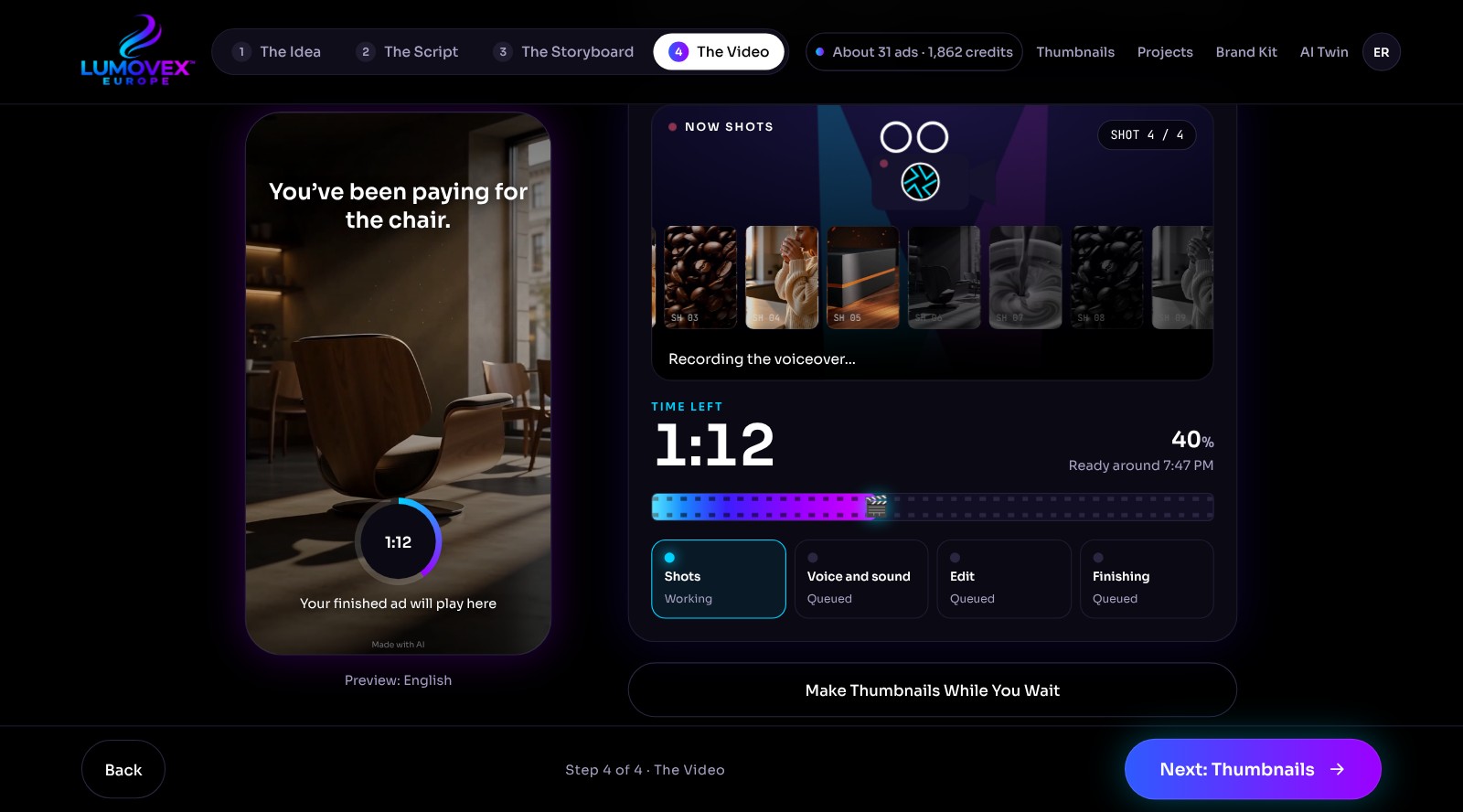This screenshot has width=1463, height=812.
Task: Open AI Twin
Action: [x=1324, y=52]
